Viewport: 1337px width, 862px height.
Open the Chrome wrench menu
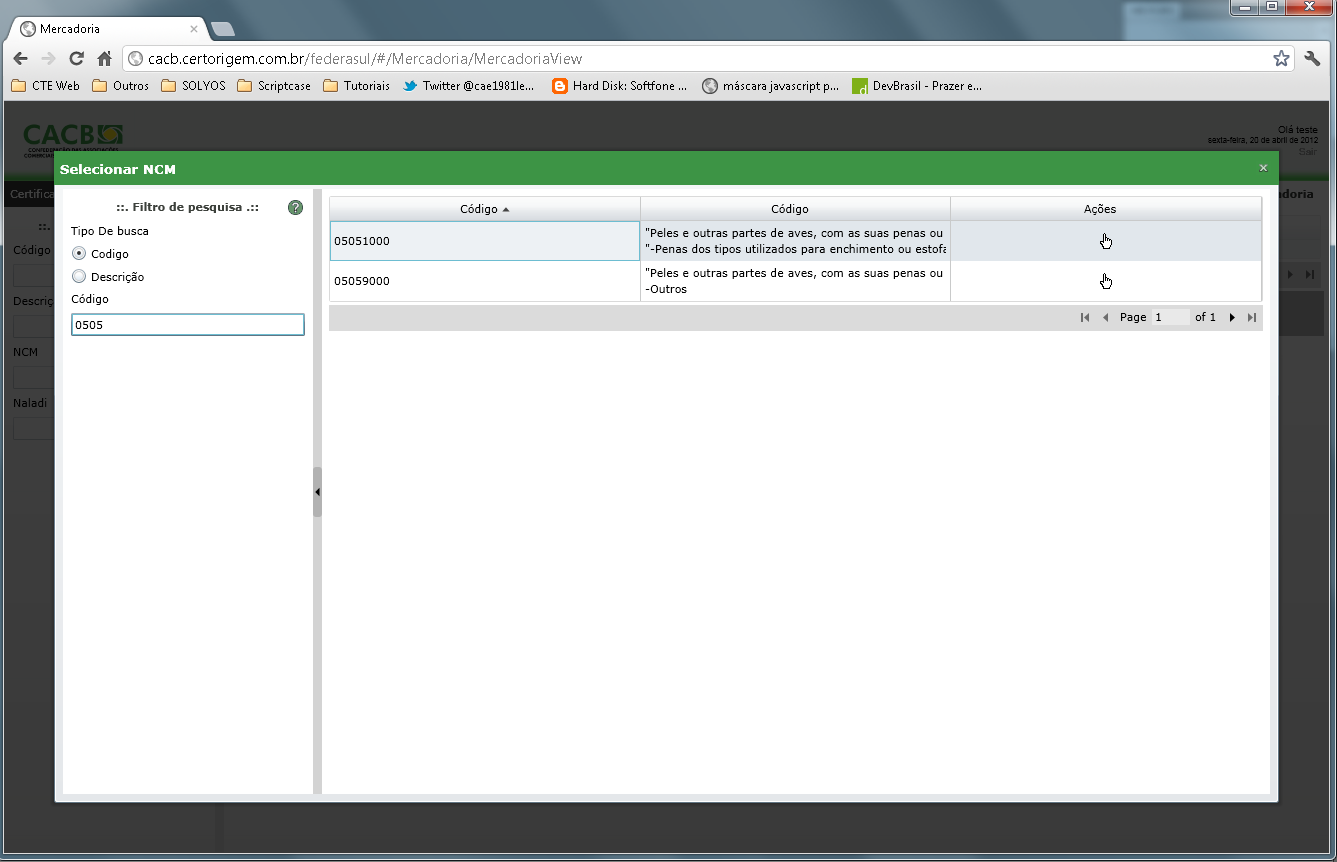(1313, 59)
